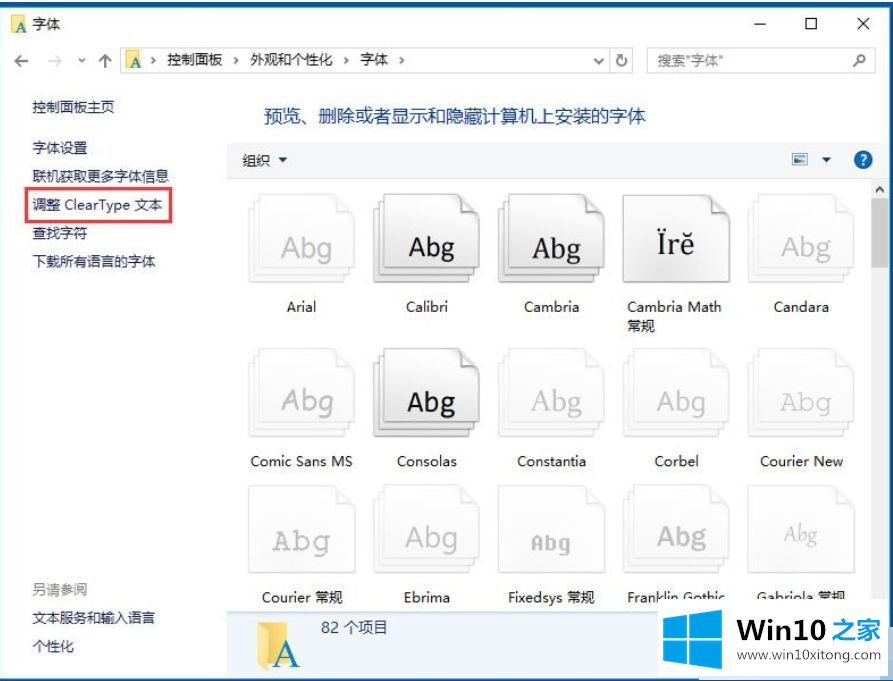The width and height of the screenshot is (893, 681).
Task: Go back with the back arrow
Action: coord(22,60)
